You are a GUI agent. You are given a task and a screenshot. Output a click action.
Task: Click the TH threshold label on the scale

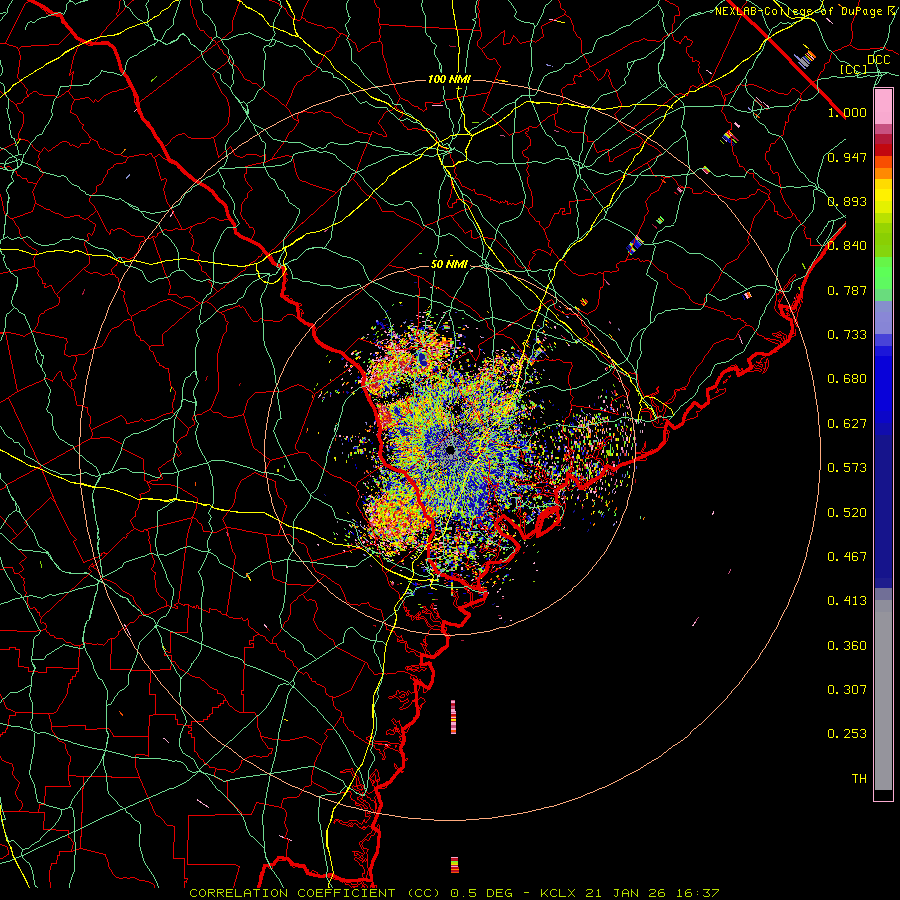(x=859, y=779)
